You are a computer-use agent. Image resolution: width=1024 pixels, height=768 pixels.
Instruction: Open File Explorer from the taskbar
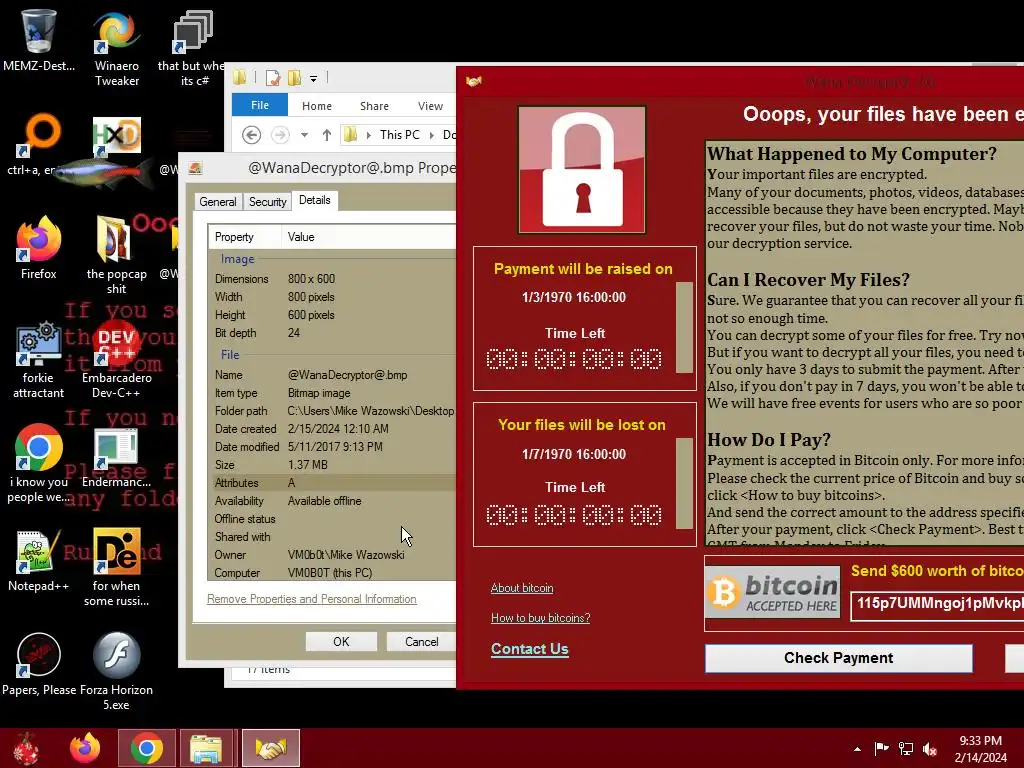coord(206,748)
